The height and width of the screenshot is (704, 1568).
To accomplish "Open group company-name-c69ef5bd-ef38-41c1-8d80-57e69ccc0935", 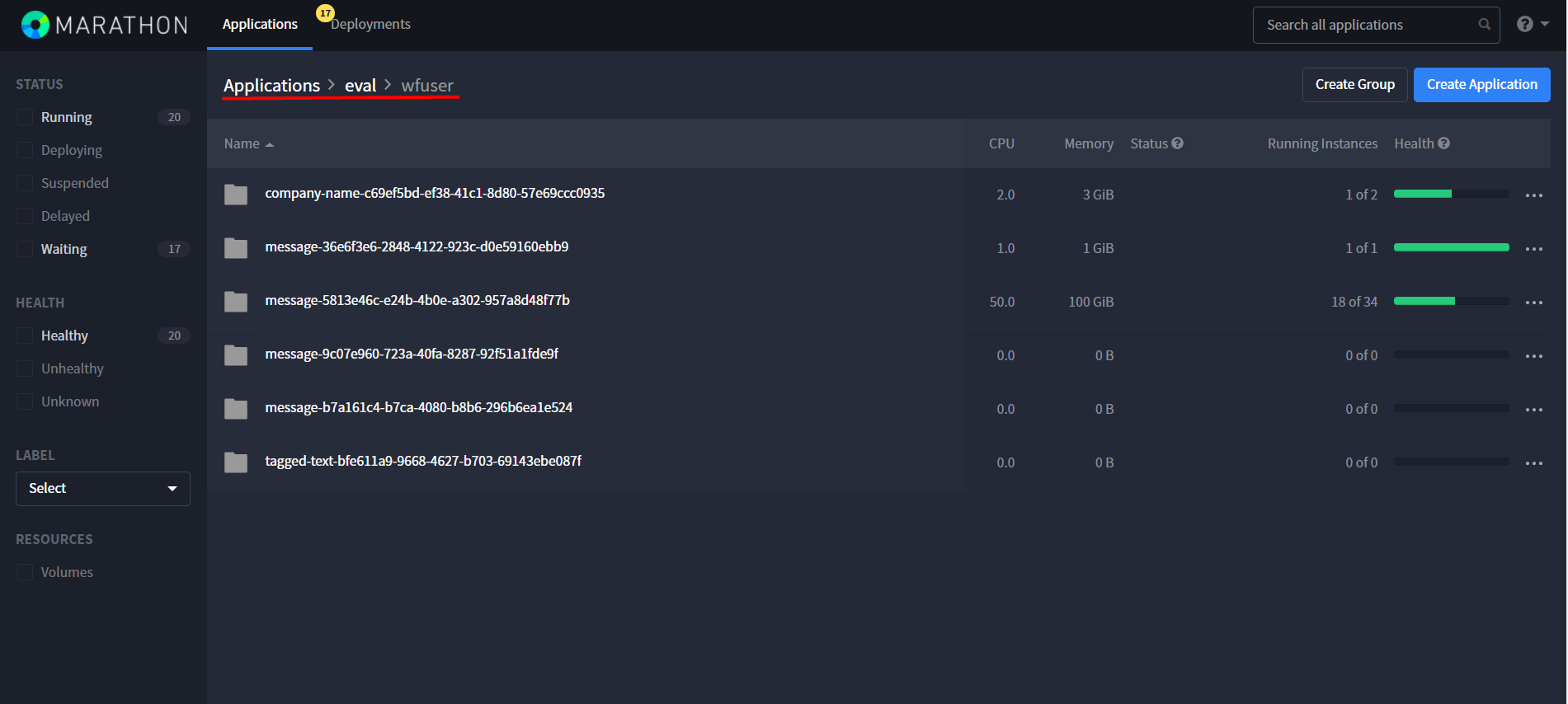I will point(435,193).
